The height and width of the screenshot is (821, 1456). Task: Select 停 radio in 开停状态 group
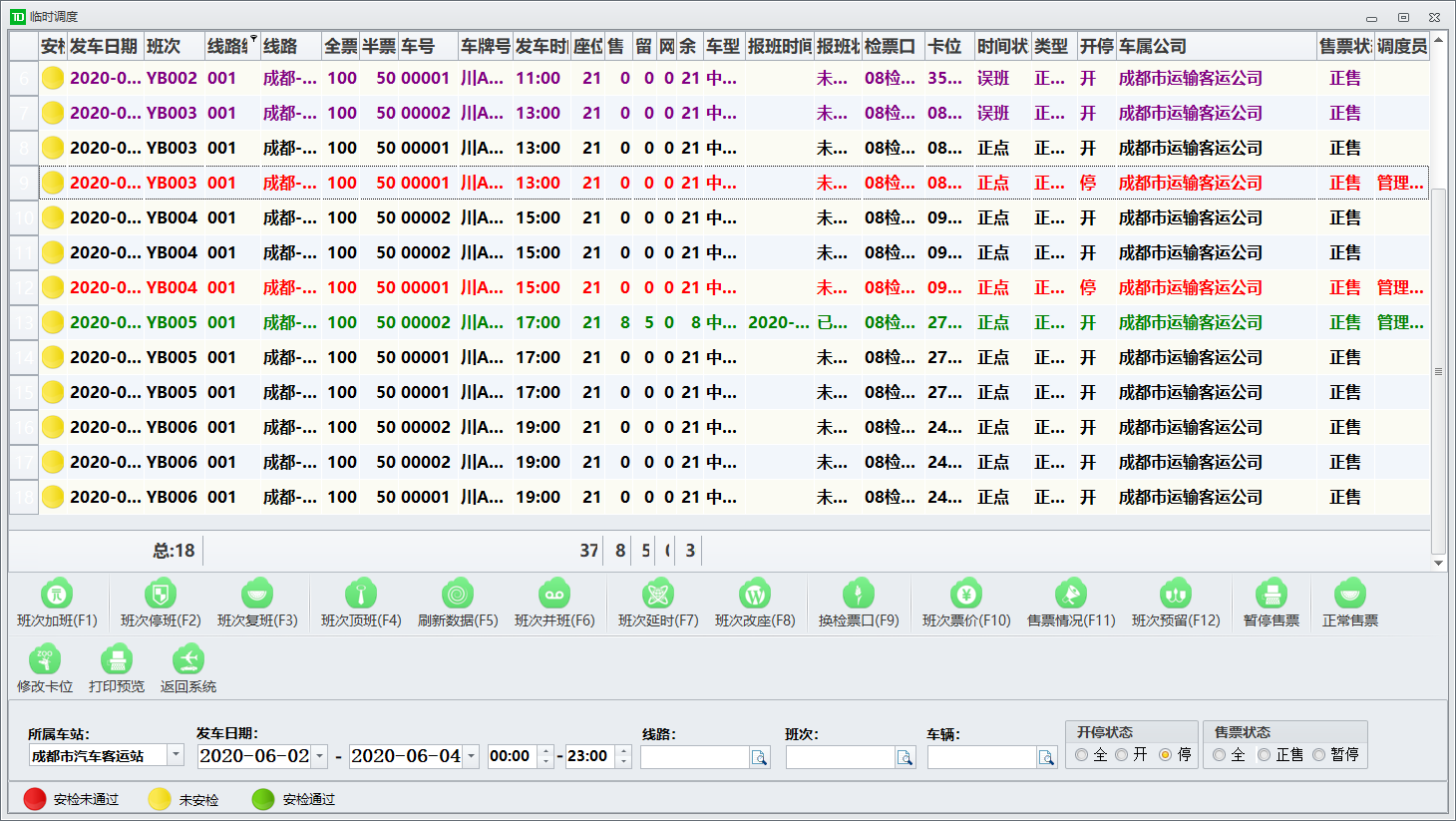1165,755
